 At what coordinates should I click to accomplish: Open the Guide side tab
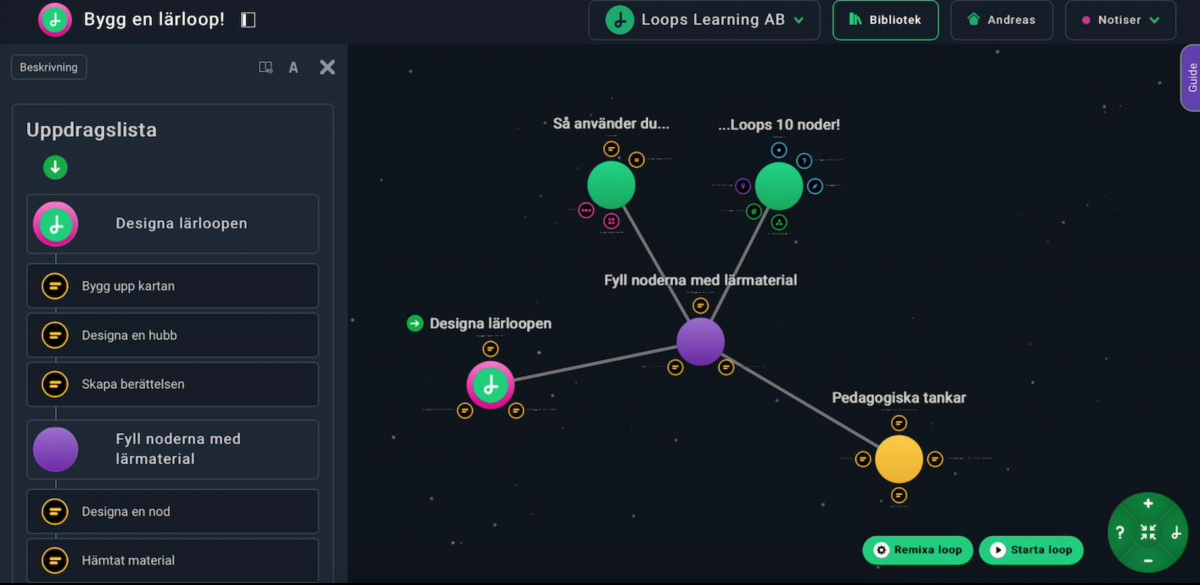(x=1191, y=78)
